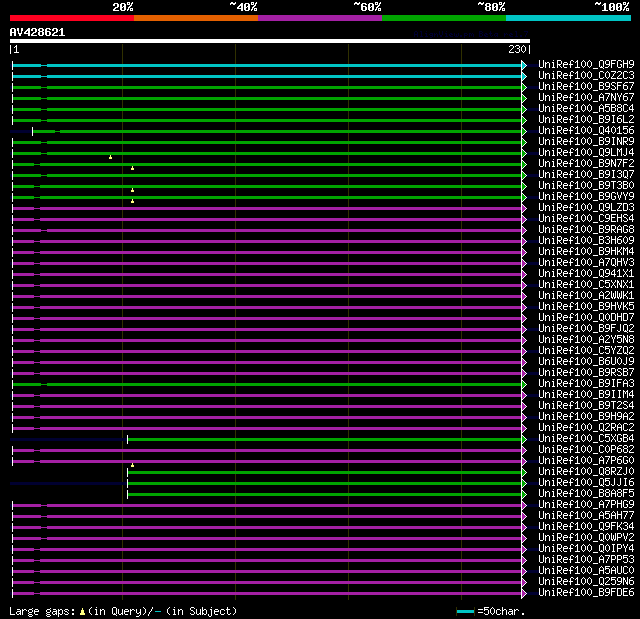640x619 pixels.
Task: Select the UniRef100_B9SF67 label
Action: [x=586, y=87]
